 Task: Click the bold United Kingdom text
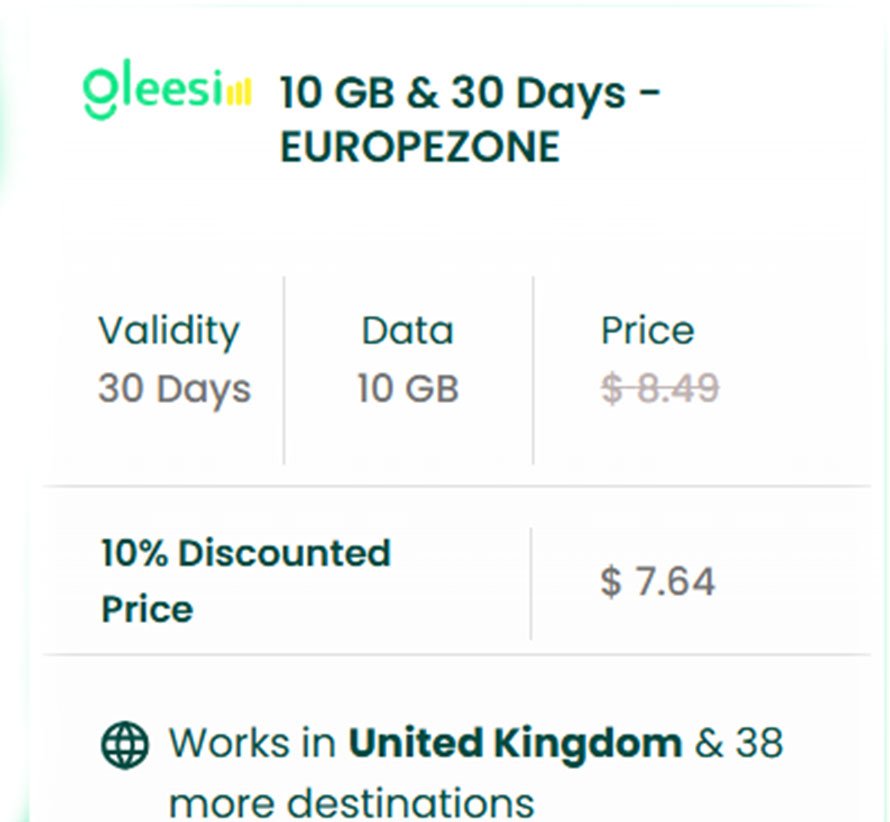[515, 743]
